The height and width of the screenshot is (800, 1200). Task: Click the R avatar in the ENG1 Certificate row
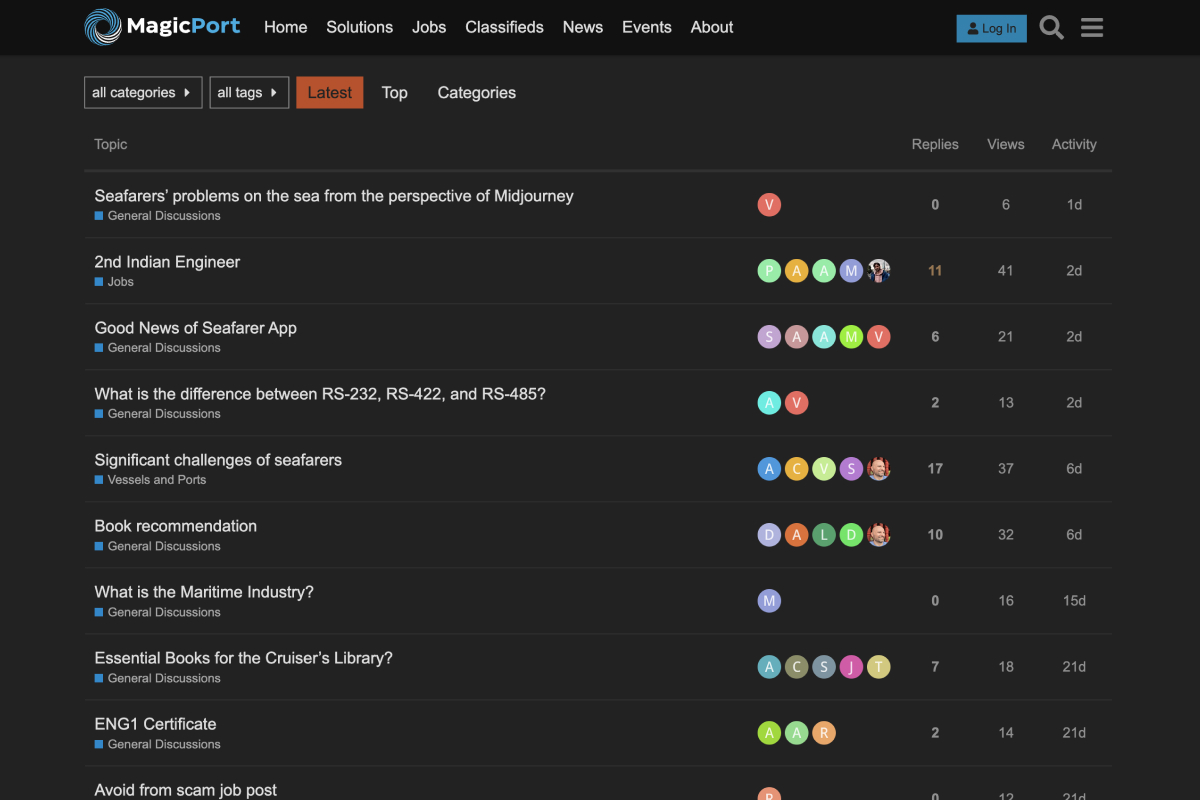[823, 732]
